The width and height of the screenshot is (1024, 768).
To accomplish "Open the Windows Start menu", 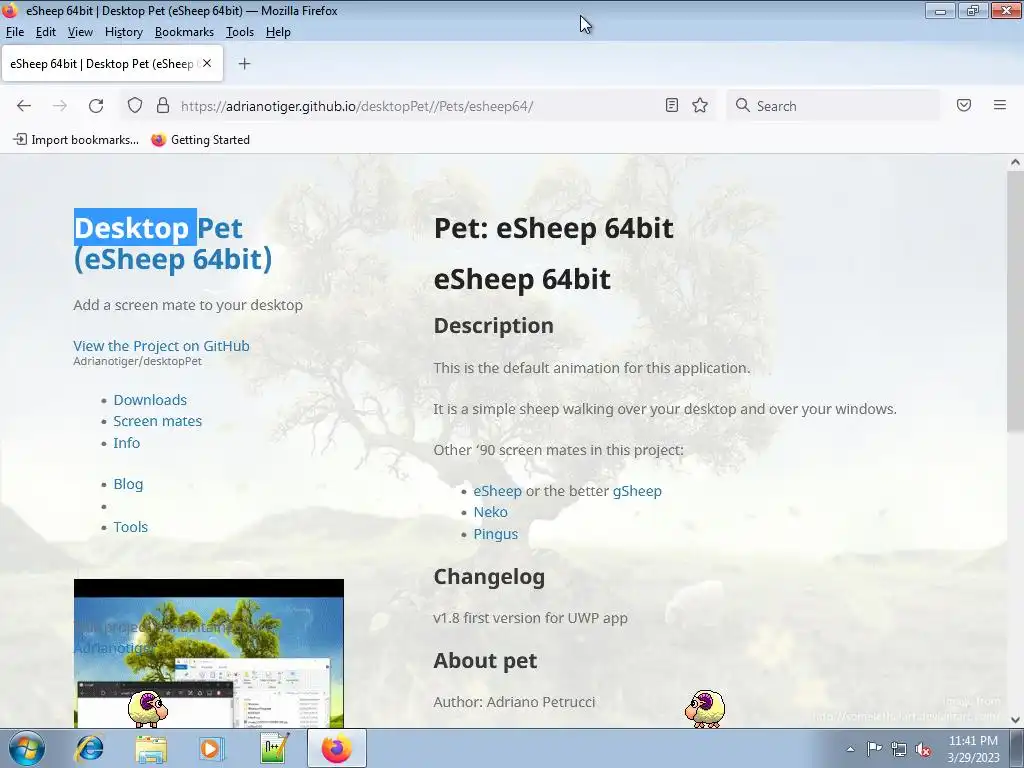I will [25, 748].
